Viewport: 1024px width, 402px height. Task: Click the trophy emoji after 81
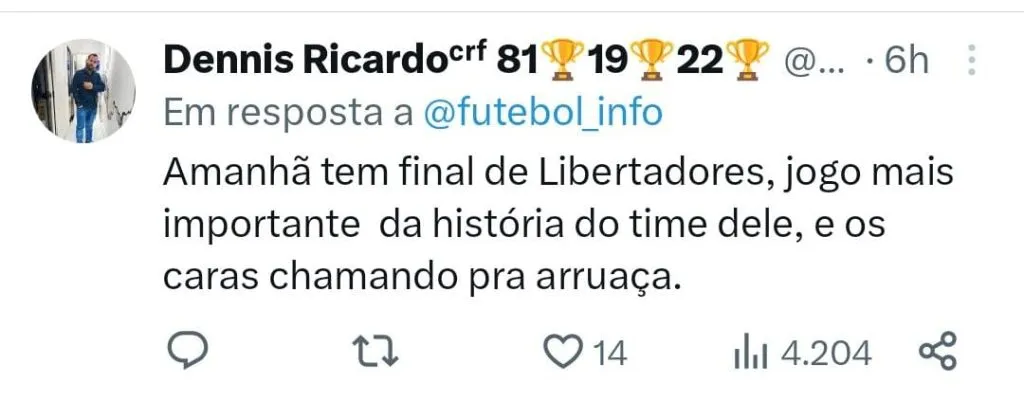point(562,59)
